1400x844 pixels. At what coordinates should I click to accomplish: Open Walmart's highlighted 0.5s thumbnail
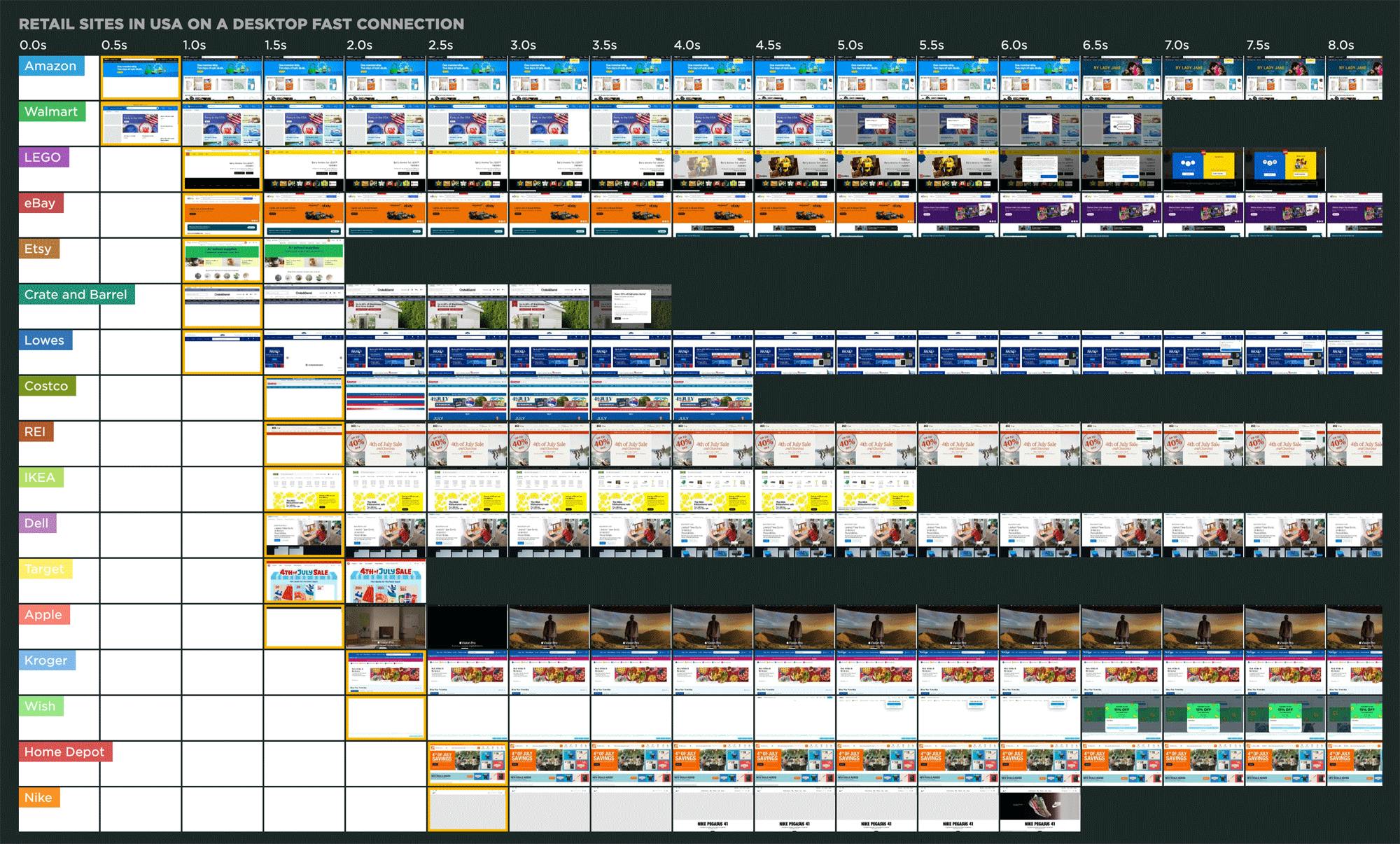tap(141, 124)
